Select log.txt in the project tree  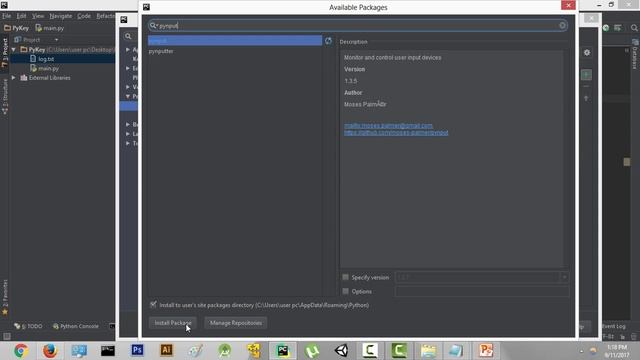(x=42, y=59)
